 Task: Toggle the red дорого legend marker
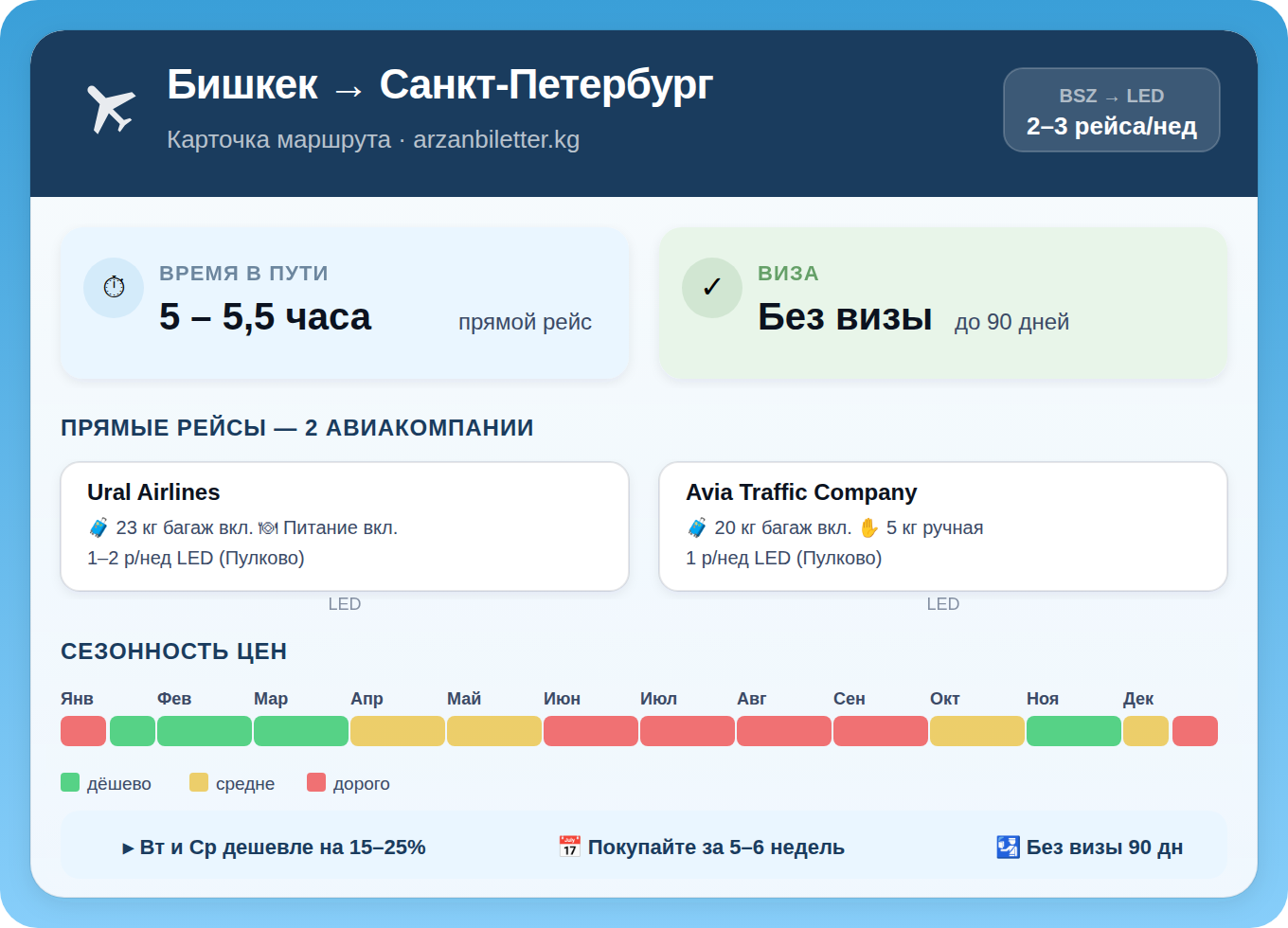coord(315,782)
